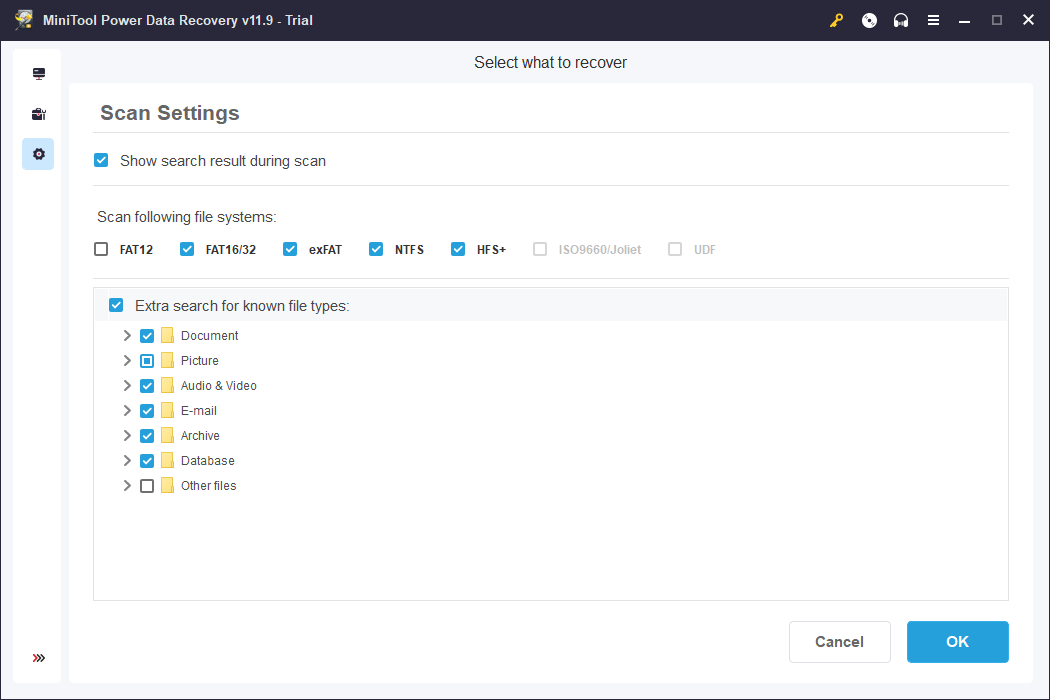Uncheck the HFS+ checkbox
The image size is (1050, 700).
(x=458, y=249)
